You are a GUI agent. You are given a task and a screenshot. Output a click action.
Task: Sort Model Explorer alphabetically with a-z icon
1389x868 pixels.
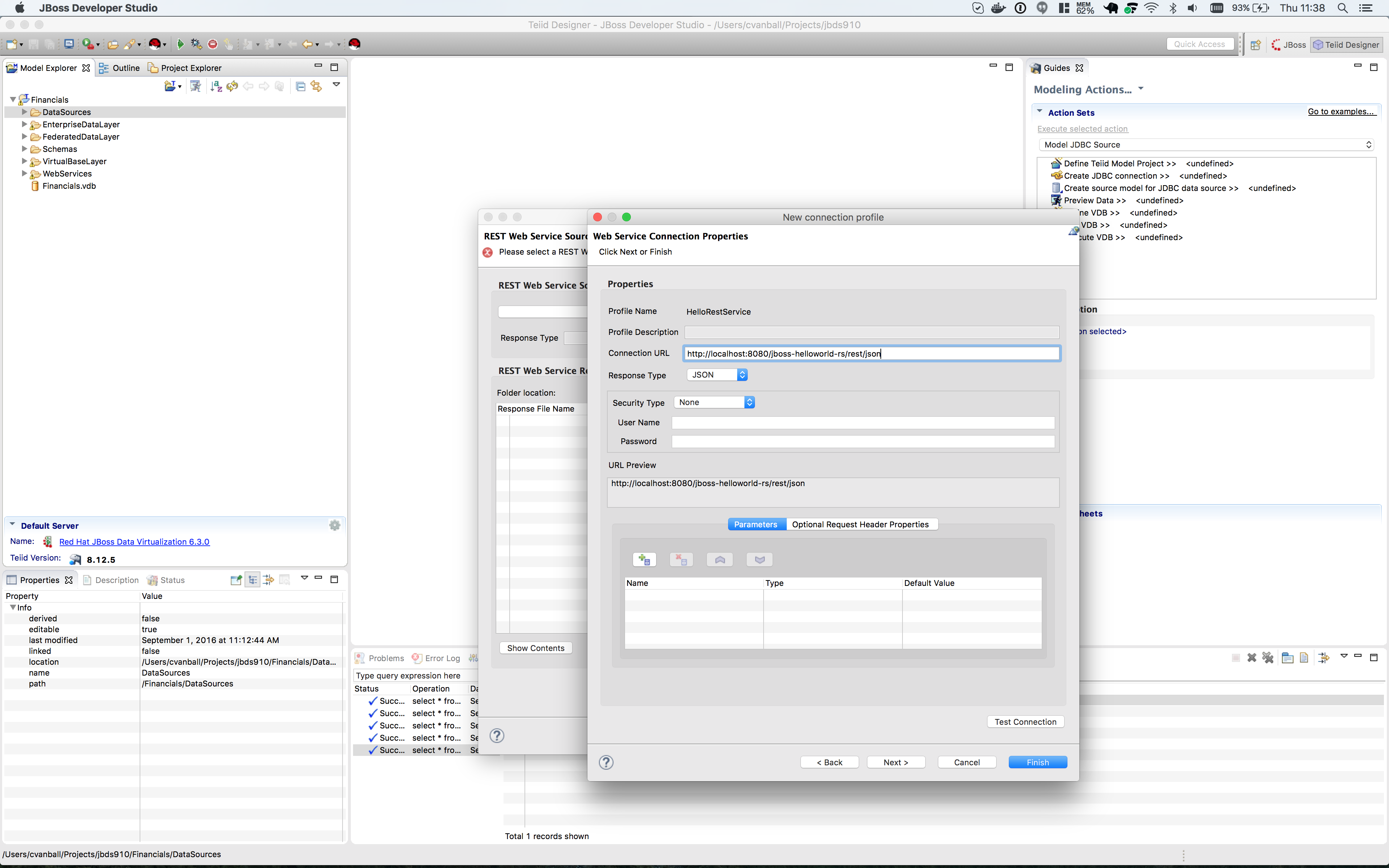click(216, 86)
